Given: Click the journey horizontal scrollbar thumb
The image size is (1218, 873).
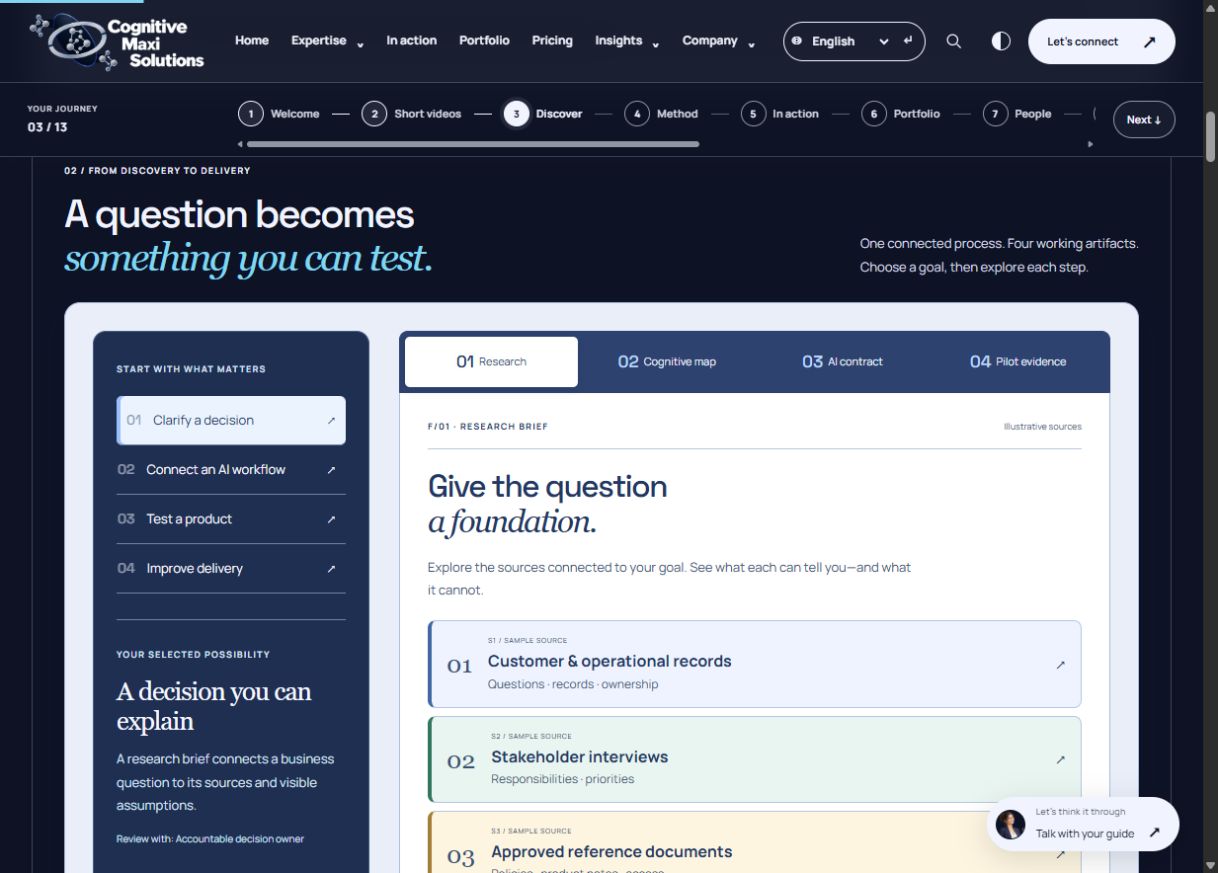Looking at the screenshot, I should [473, 144].
